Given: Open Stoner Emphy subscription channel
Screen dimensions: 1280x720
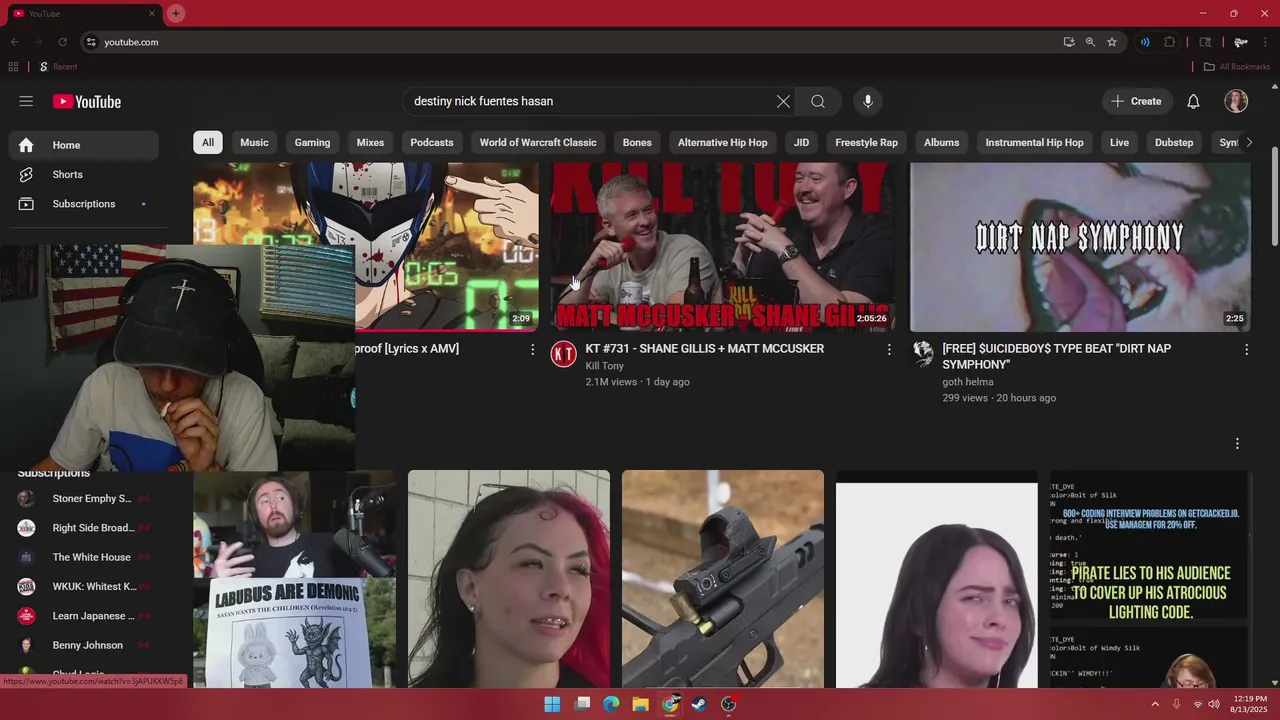Looking at the screenshot, I should [85, 498].
